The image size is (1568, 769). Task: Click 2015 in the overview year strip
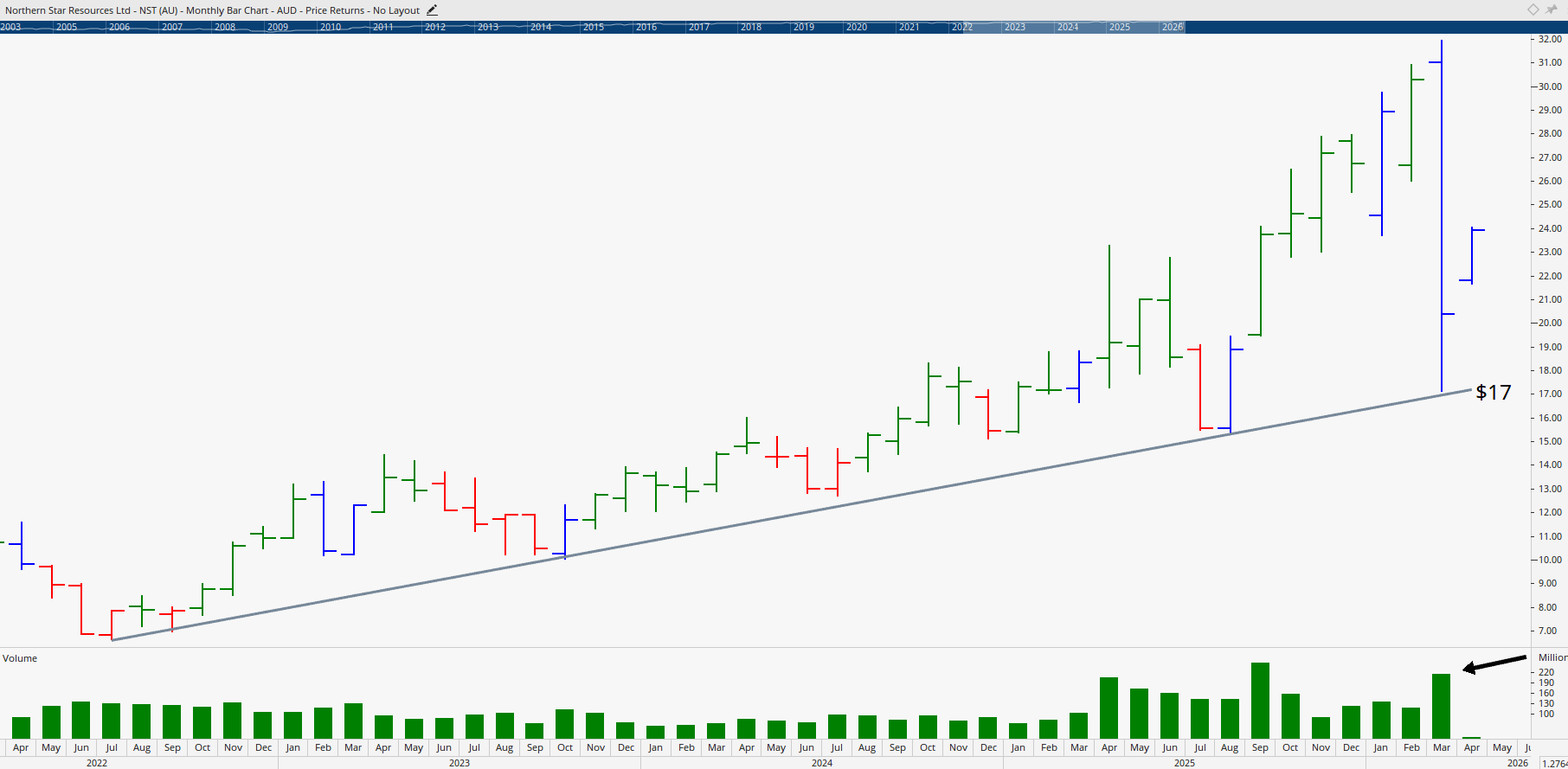[x=593, y=27]
